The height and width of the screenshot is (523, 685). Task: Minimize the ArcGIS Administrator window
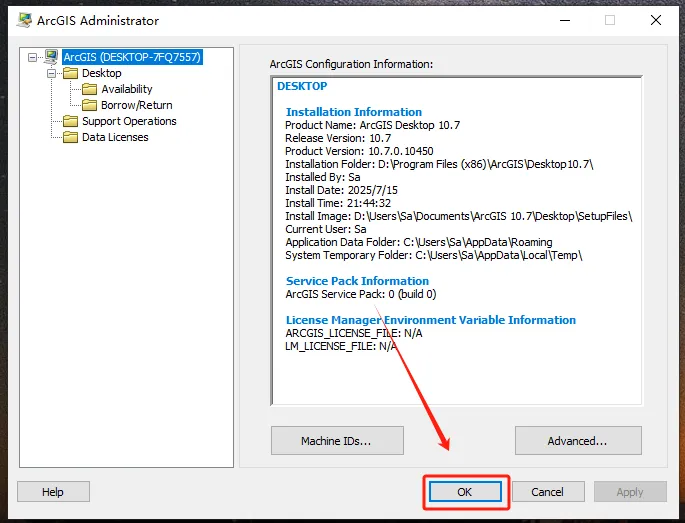(x=565, y=20)
